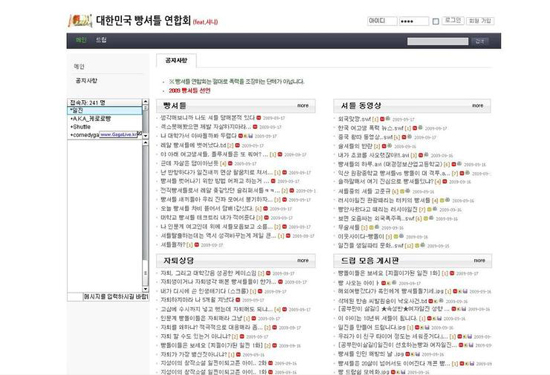
Task: Switch to the 공지사항 tab
Action: [x=176, y=61]
